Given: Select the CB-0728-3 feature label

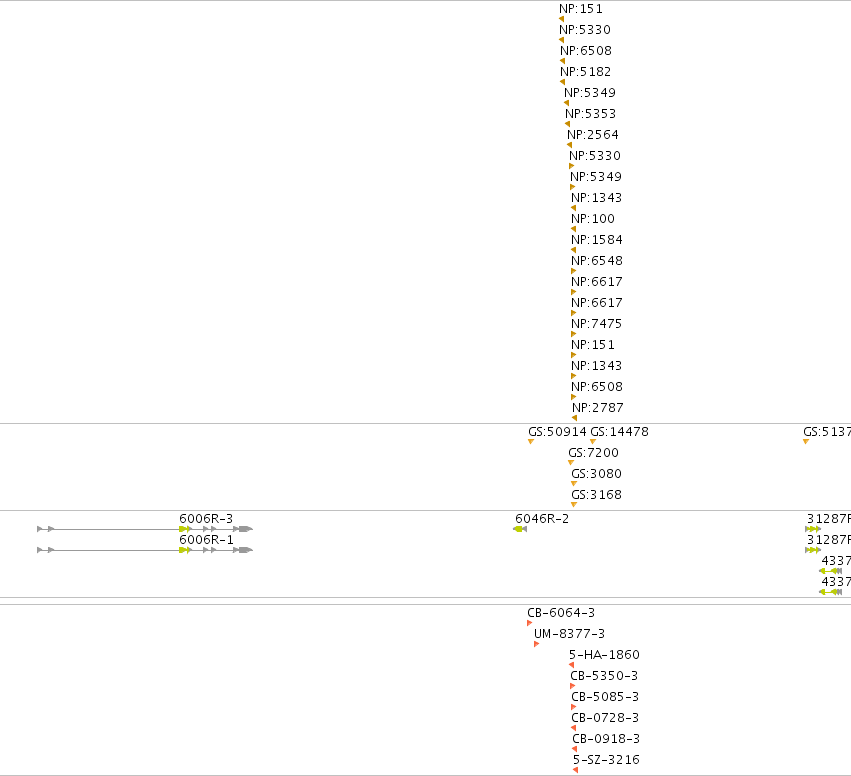Looking at the screenshot, I should (605, 718).
